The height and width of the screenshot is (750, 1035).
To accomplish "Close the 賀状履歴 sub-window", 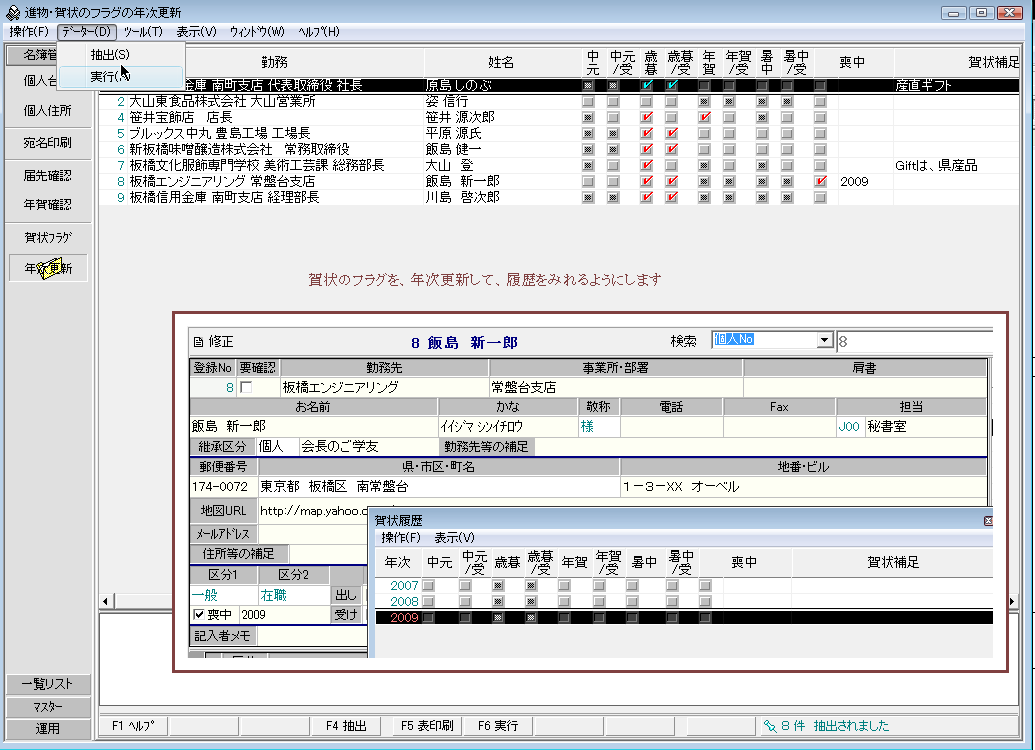I will click(x=988, y=521).
